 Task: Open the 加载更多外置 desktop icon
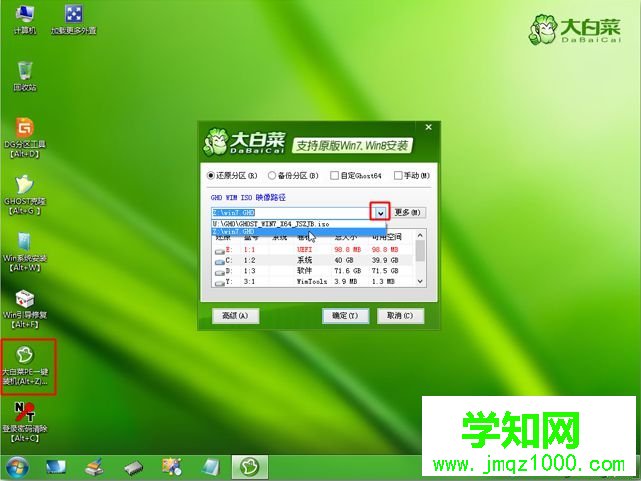(x=74, y=20)
